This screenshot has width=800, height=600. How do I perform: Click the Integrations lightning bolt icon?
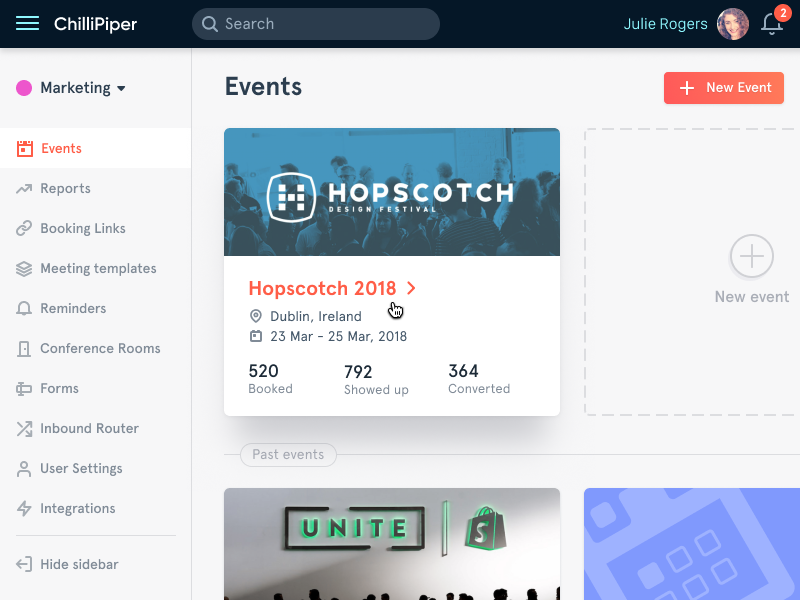(24, 509)
